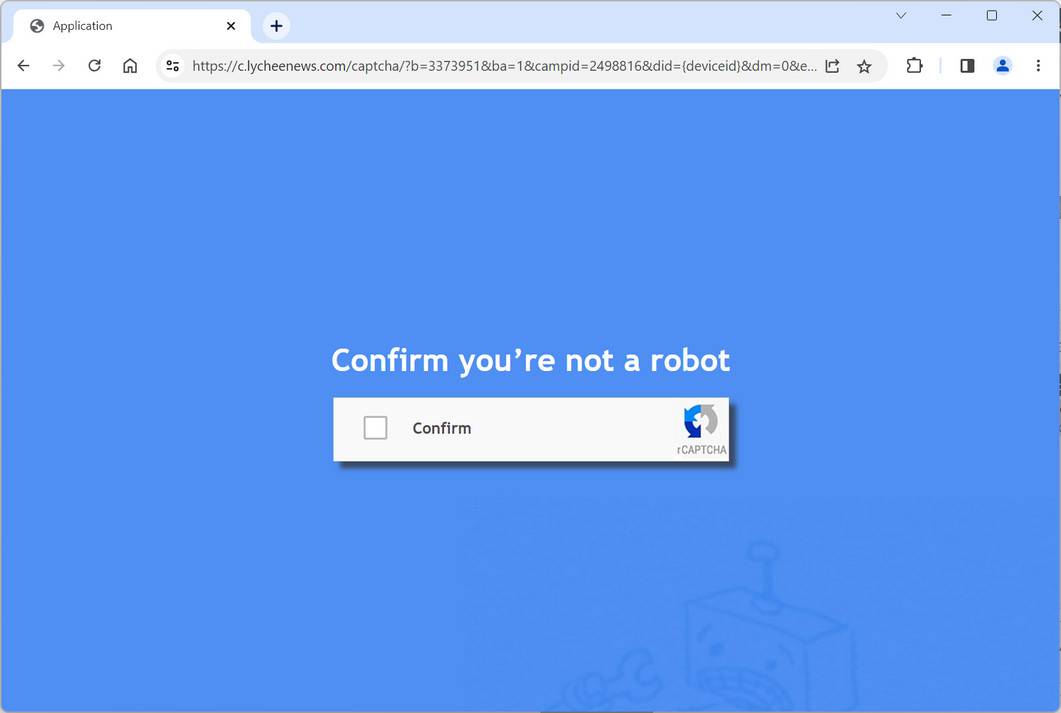The height and width of the screenshot is (713, 1061).
Task: Click the URL address bar field
Action: [x=504, y=66]
